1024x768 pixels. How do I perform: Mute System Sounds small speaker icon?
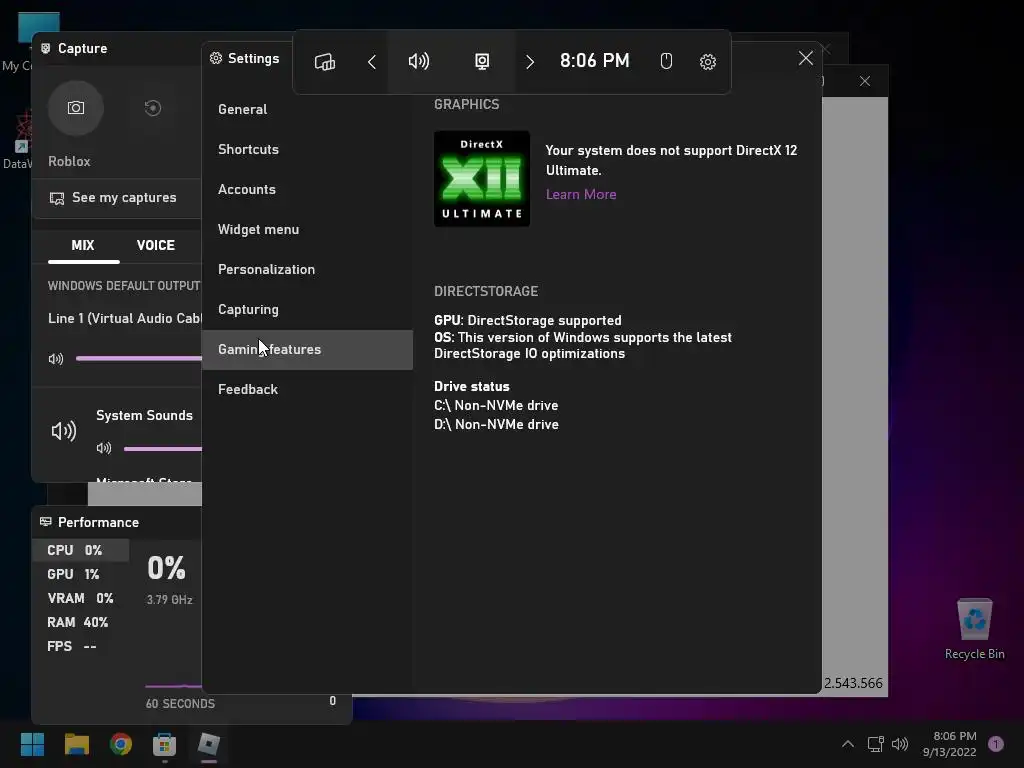coord(104,448)
